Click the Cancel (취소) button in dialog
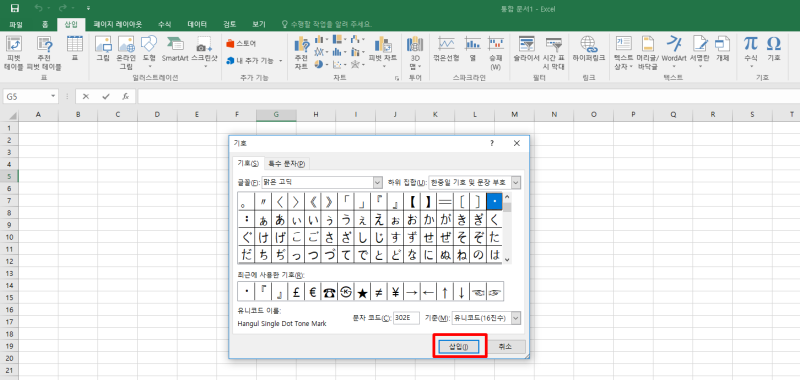This screenshot has height=380, width=800. pyautogui.click(x=505, y=346)
